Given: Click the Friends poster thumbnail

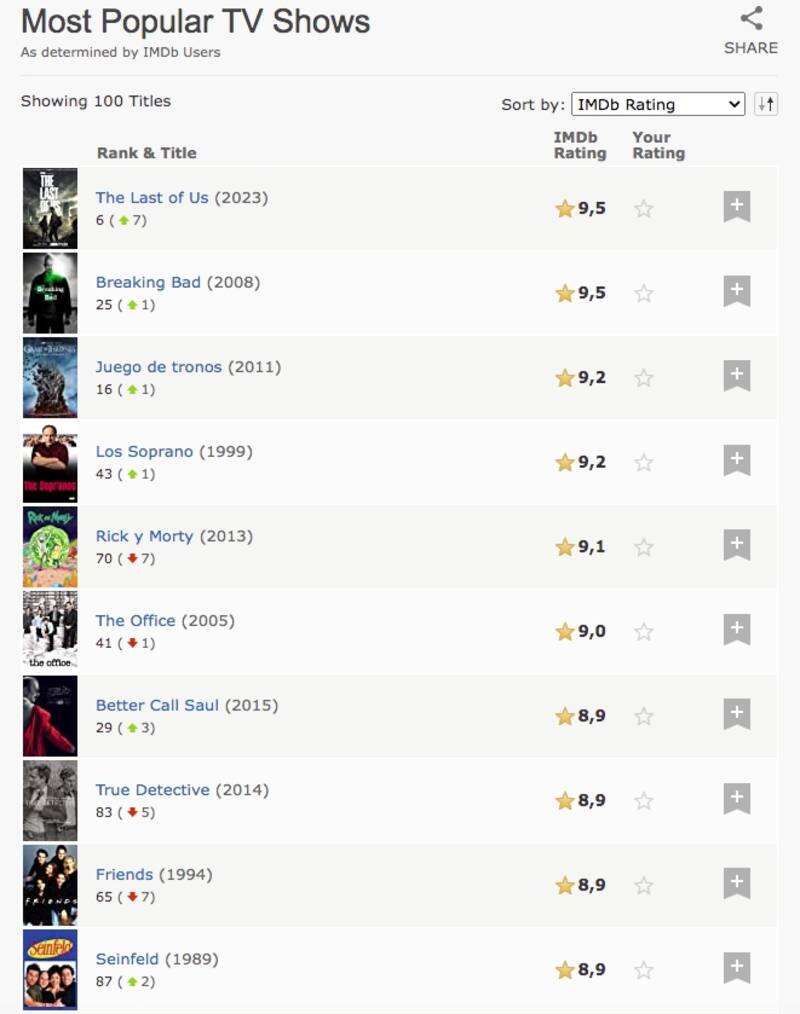Looking at the screenshot, I should tap(50, 885).
